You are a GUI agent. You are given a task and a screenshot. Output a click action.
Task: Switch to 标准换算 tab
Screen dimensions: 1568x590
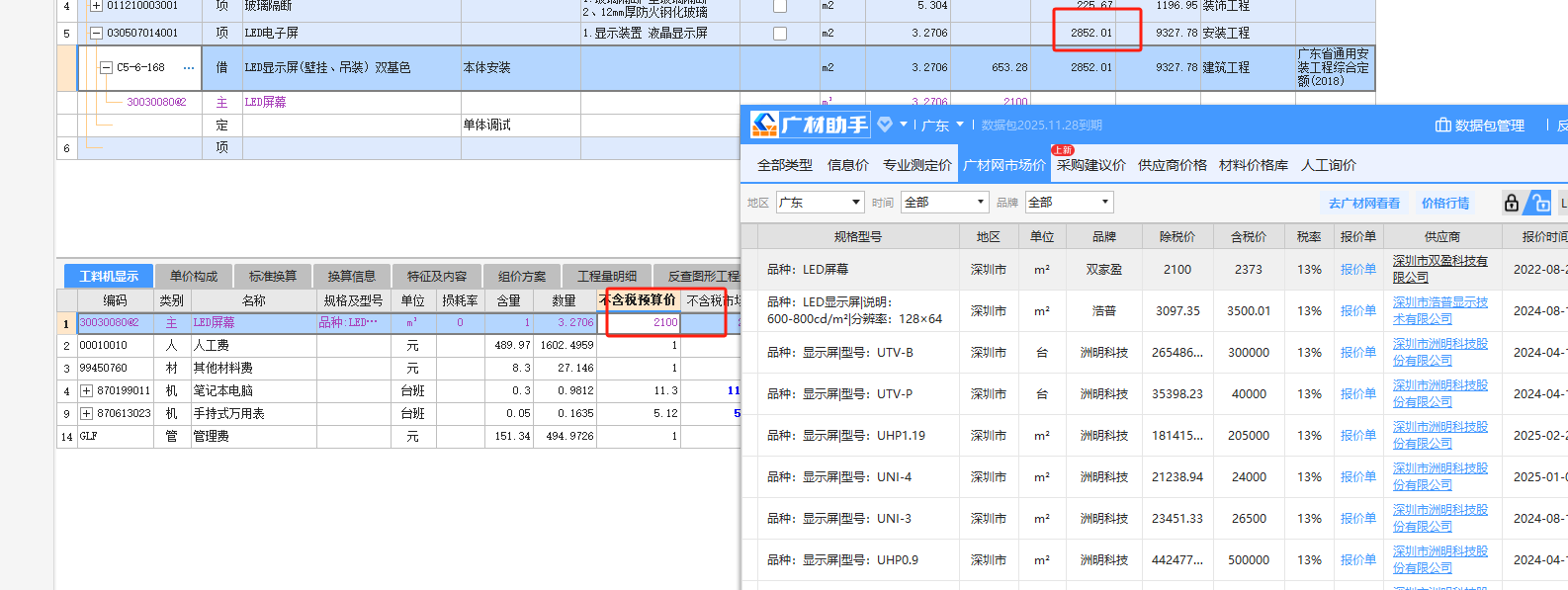(273, 276)
